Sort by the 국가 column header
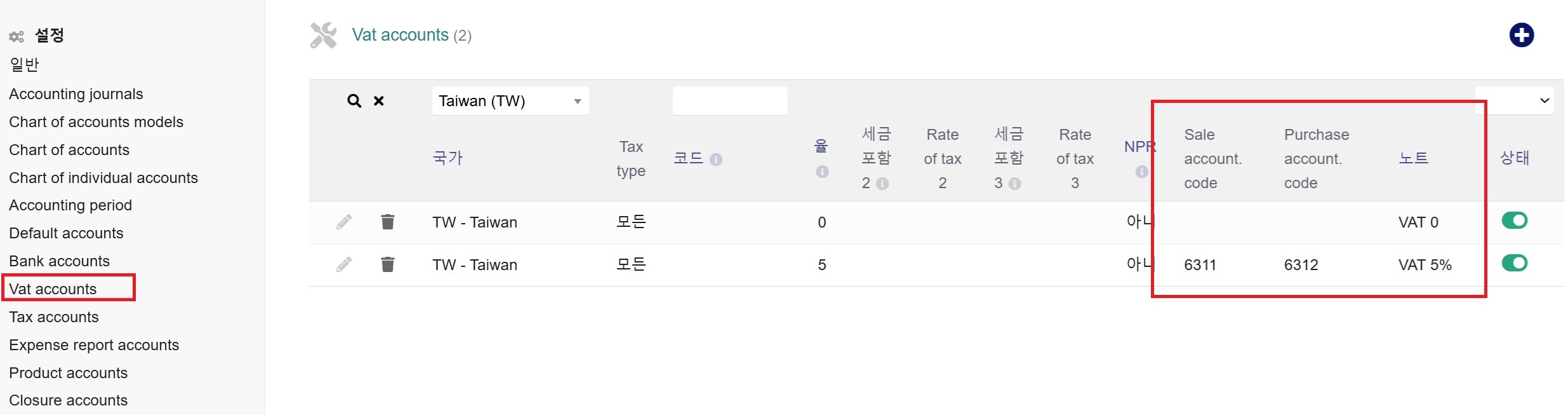The width and height of the screenshot is (1568, 415). (448, 158)
